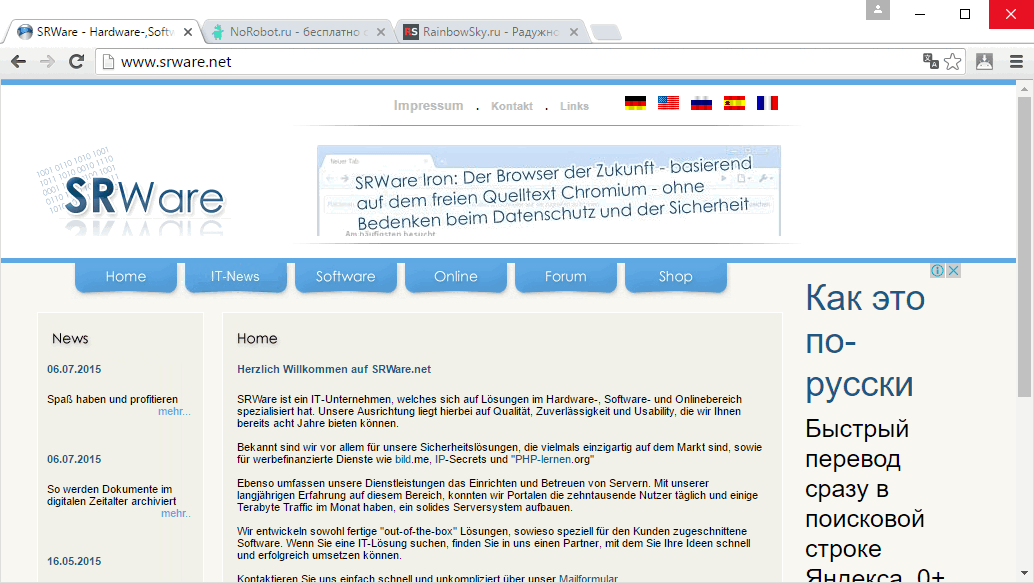1034x583 pixels.
Task: Open the Impressum link
Action: [x=429, y=106]
